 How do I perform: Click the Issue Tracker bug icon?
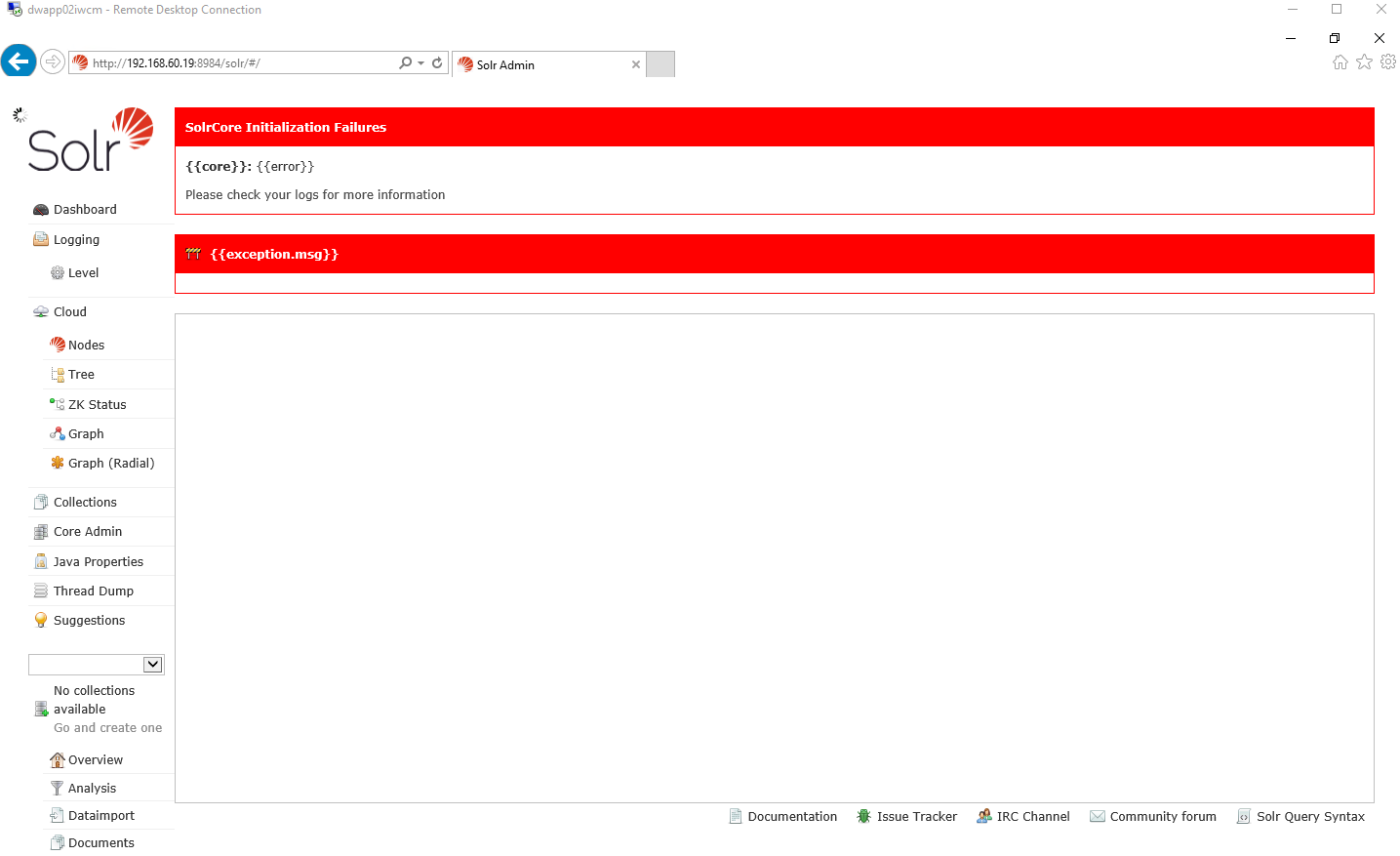(x=863, y=816)
